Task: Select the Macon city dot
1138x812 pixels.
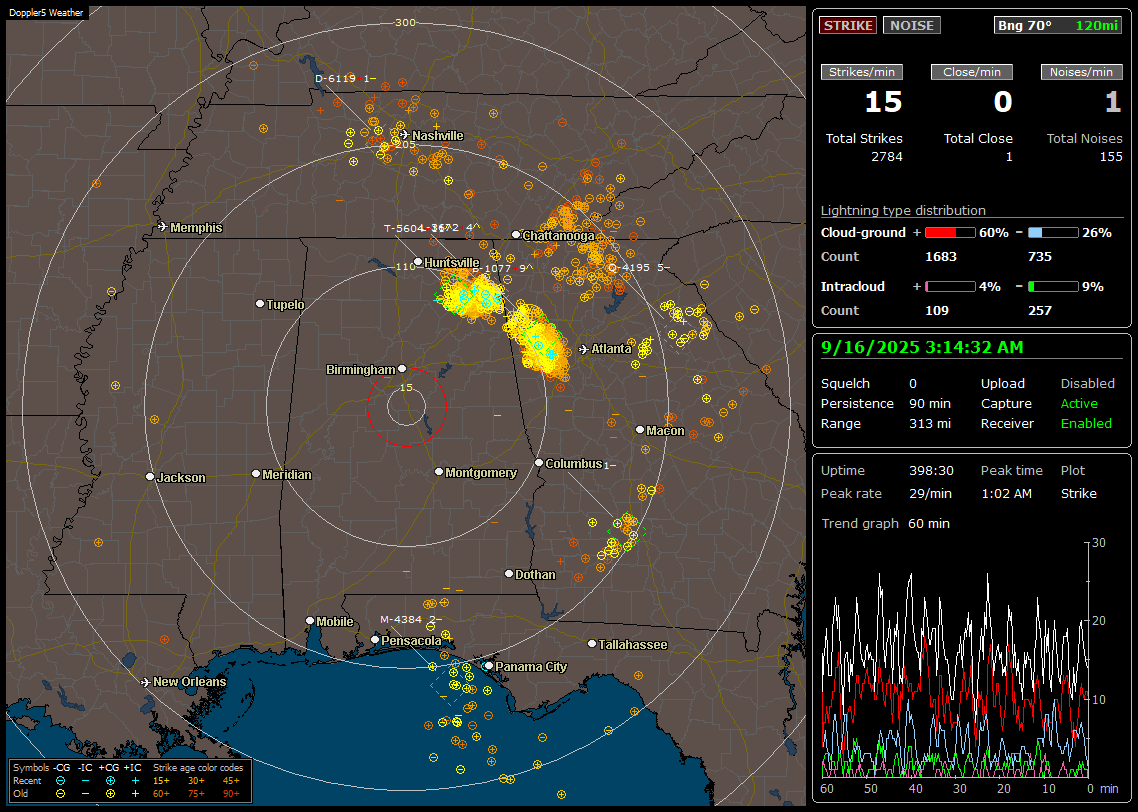Action: [x=639, y=430]
